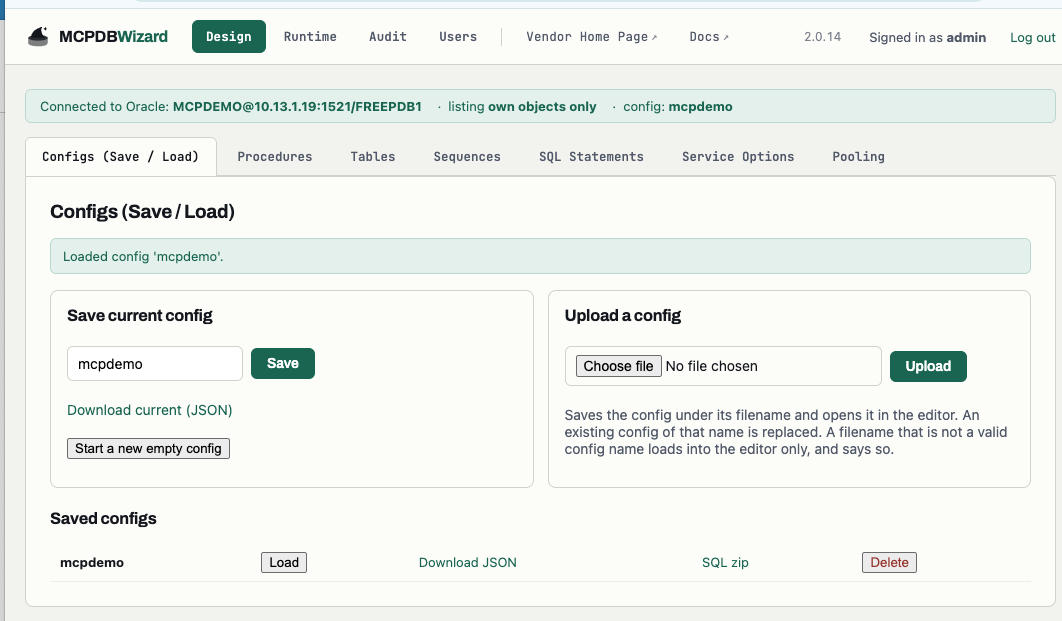Click the MCPDBWizard wizard hat logo
Image resolution: width=1062 pixels, height=621 pixels.
[x=38, y=37]
